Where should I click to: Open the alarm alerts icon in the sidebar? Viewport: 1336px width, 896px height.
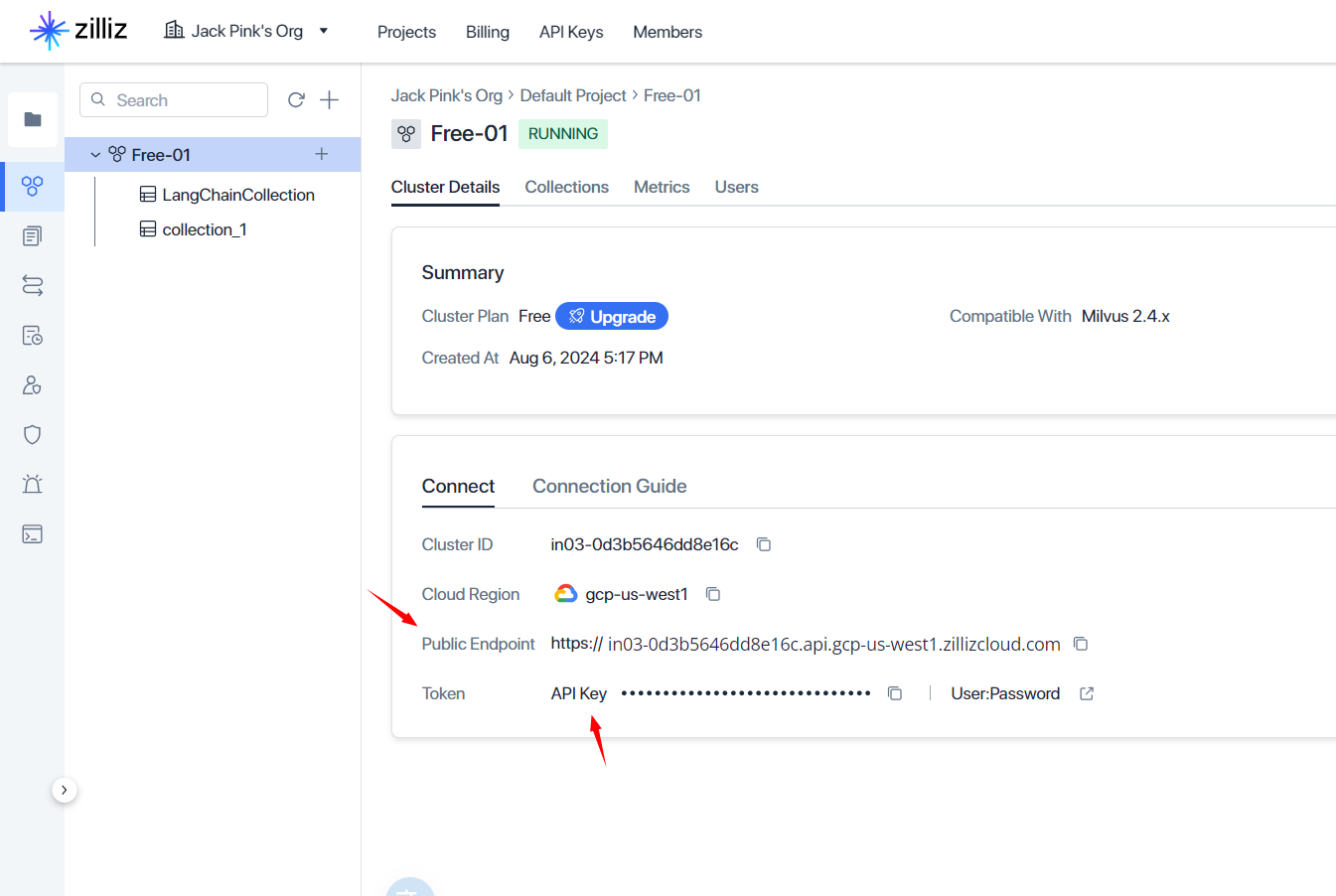33,485
